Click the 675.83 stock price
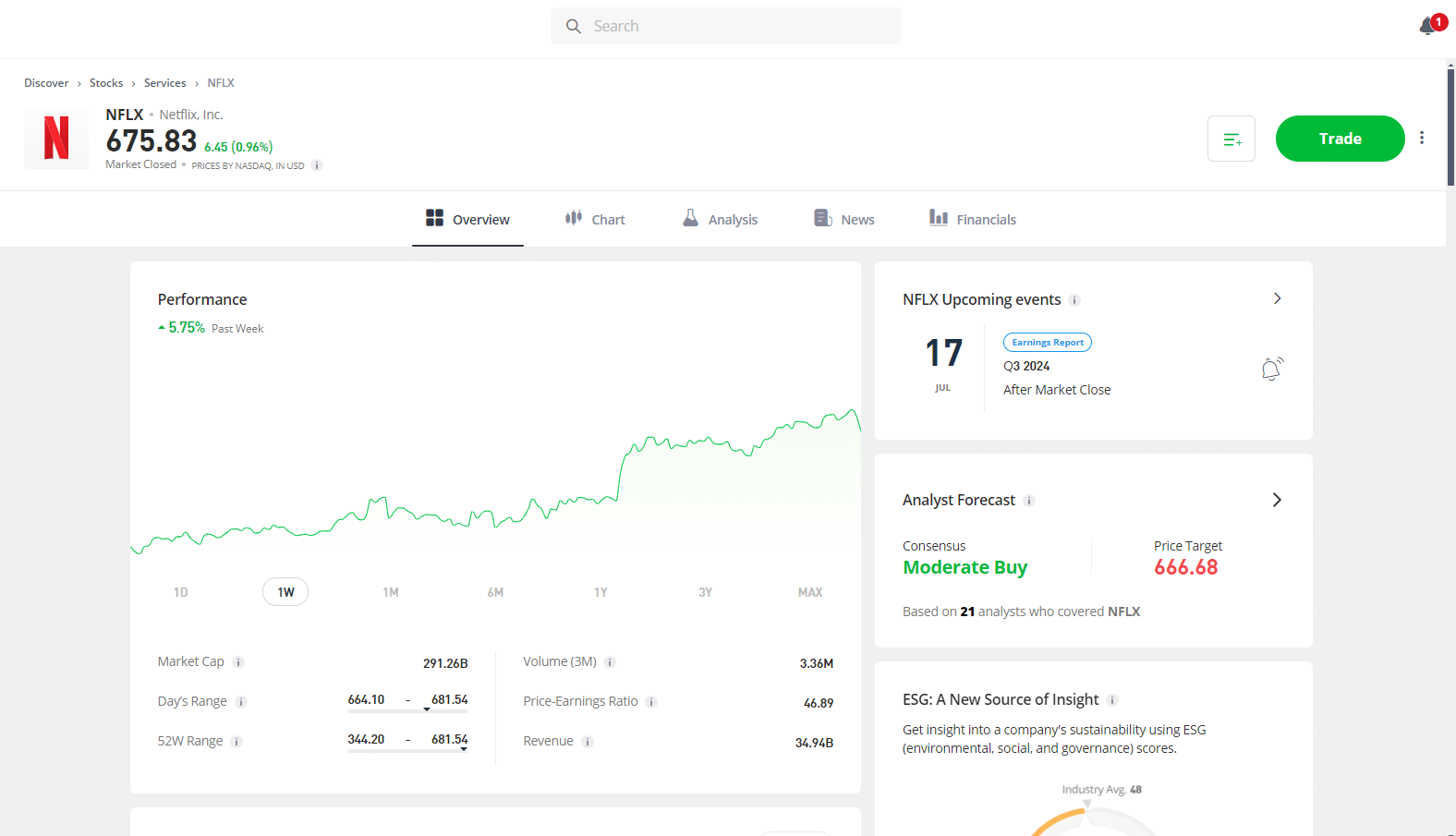 pos(152,141)
